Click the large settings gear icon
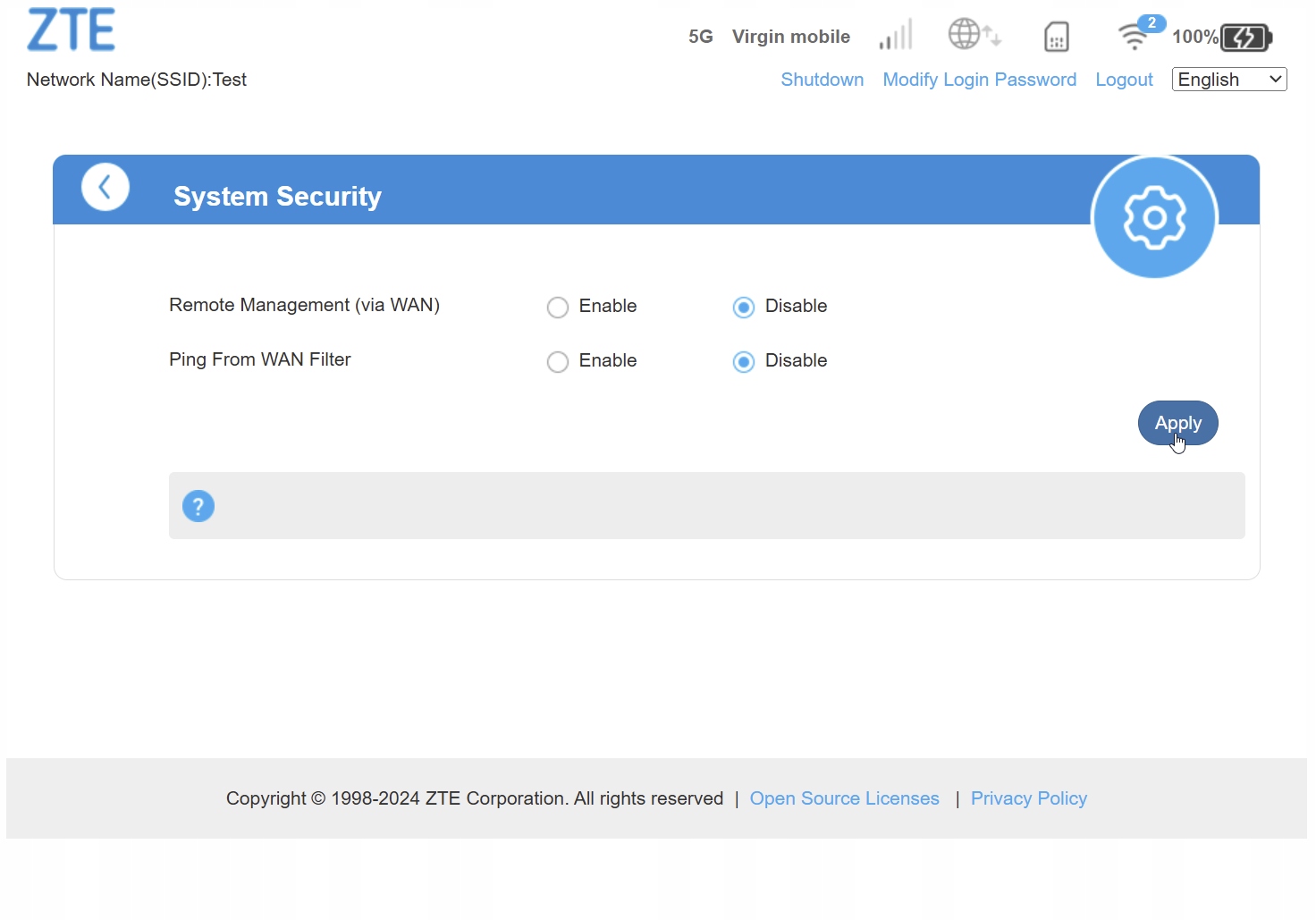The height and width of the screenshot is (920, 1316). (x=1154, y=217)
